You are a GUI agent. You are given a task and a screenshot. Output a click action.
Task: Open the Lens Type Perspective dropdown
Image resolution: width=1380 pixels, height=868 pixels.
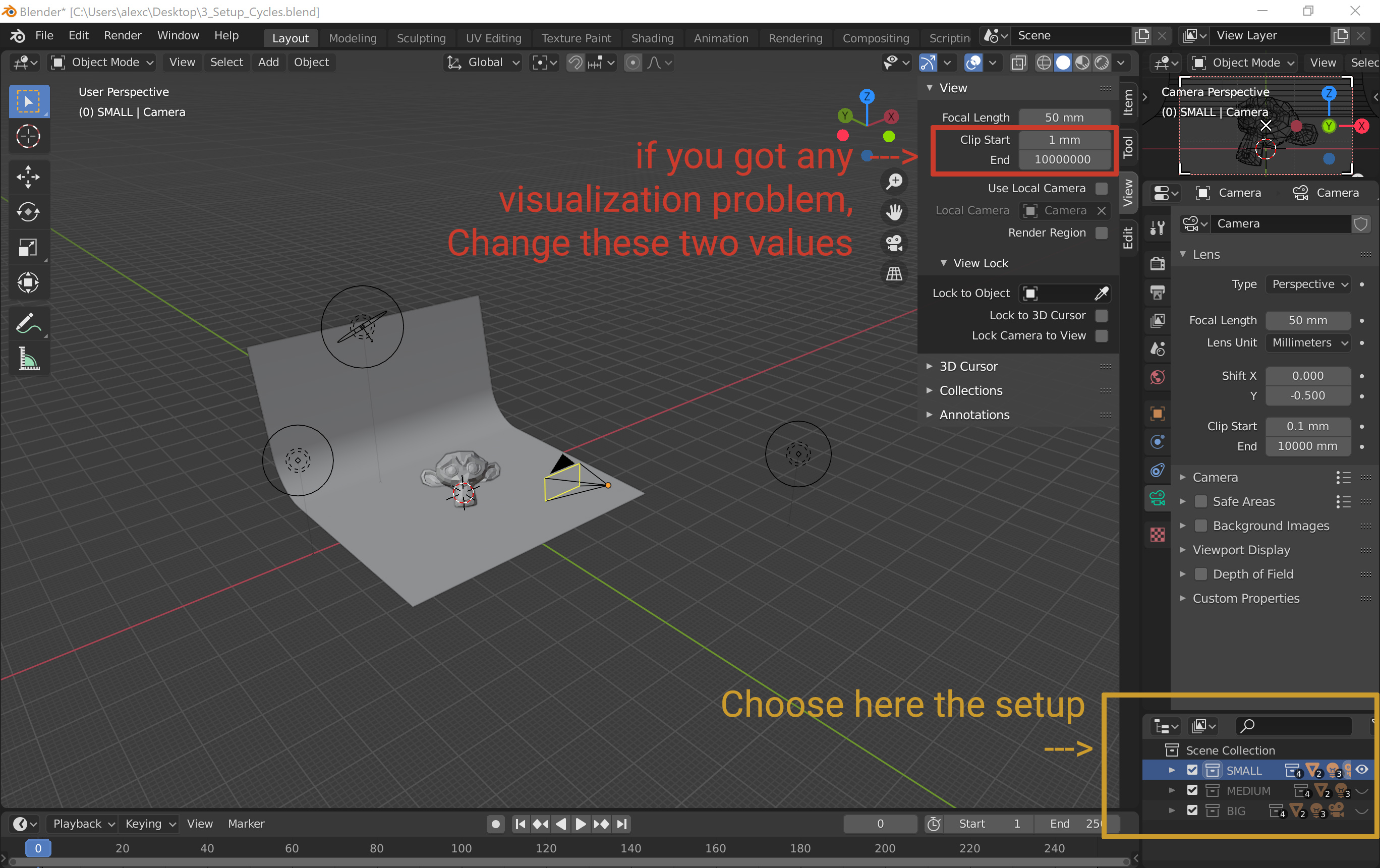point(1309,284)
